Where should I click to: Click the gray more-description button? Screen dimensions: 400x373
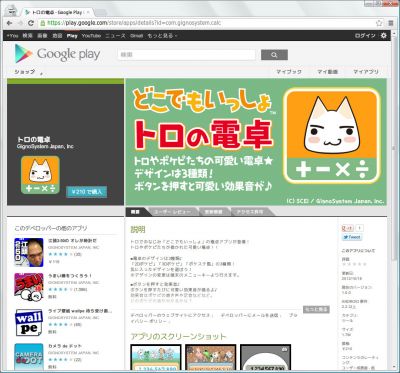pos(316,309)
